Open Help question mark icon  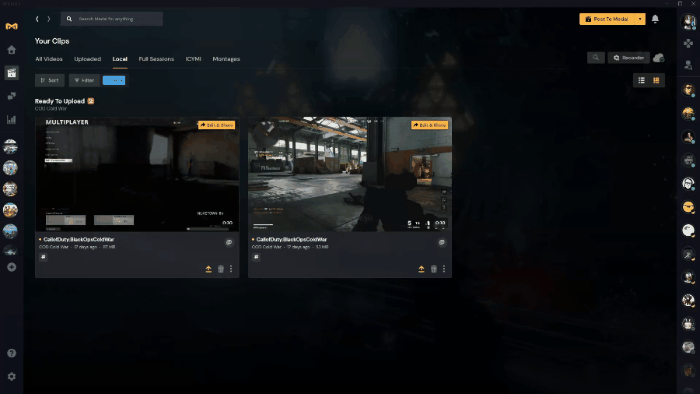[12, 353]
